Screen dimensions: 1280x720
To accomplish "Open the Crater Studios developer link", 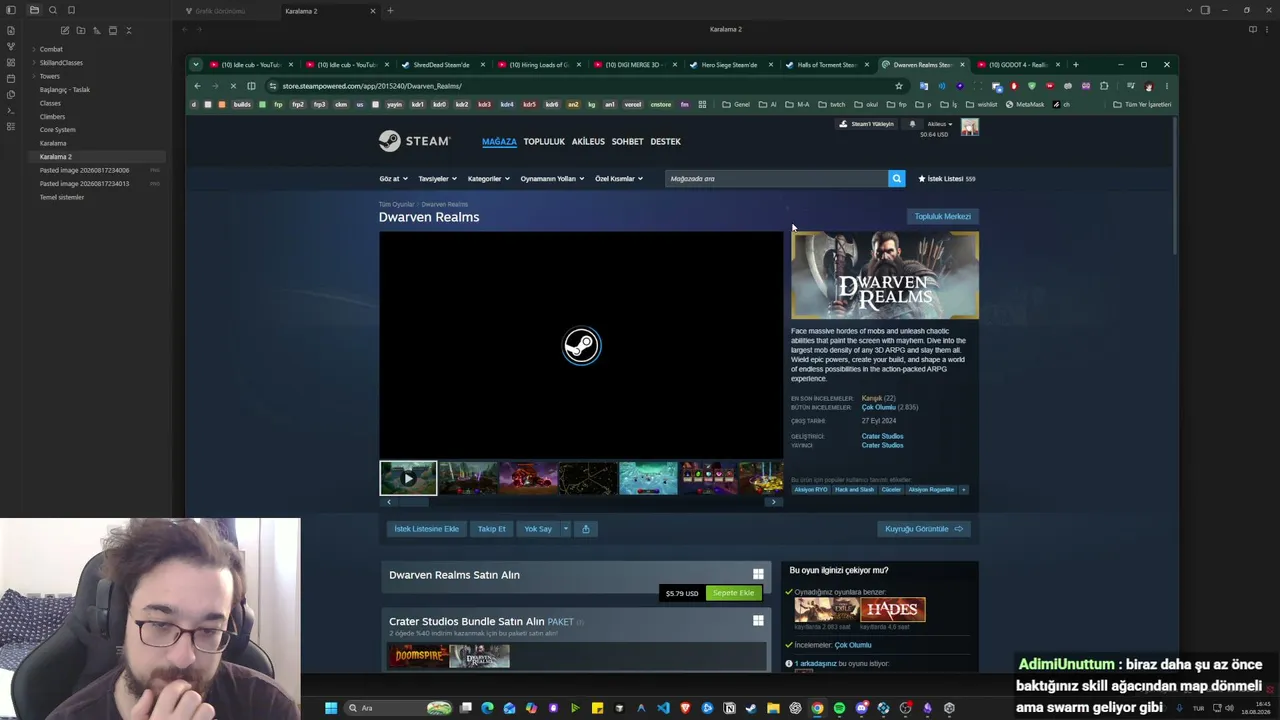I will point(882,436).
